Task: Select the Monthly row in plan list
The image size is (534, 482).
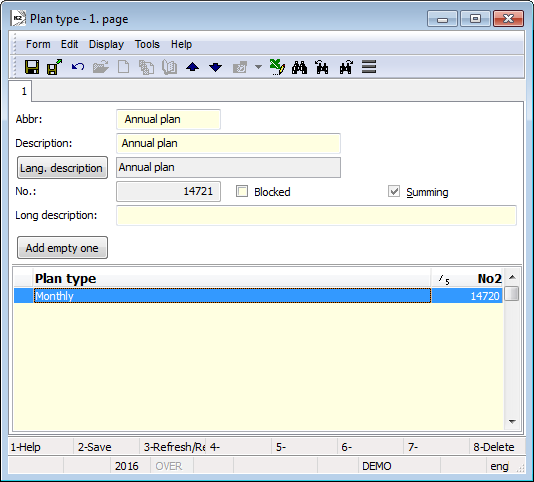Action: [258, 296]
